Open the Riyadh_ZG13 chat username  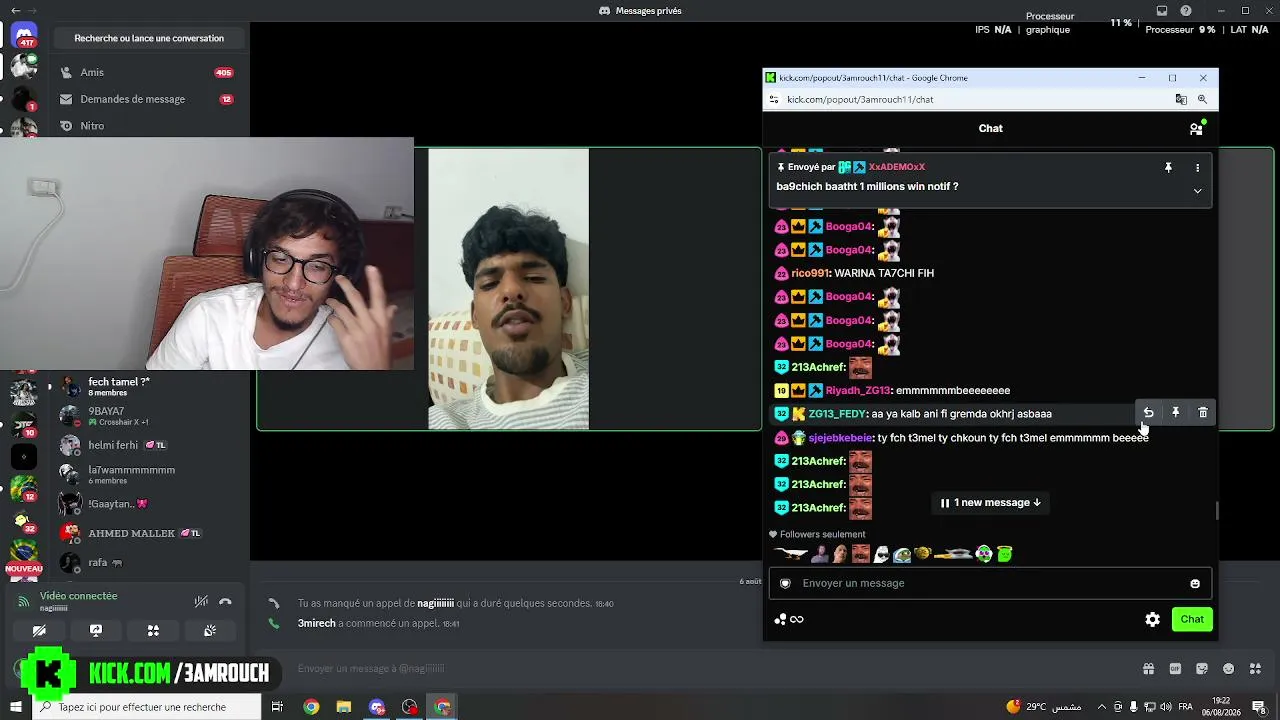(x=857, y=391)
